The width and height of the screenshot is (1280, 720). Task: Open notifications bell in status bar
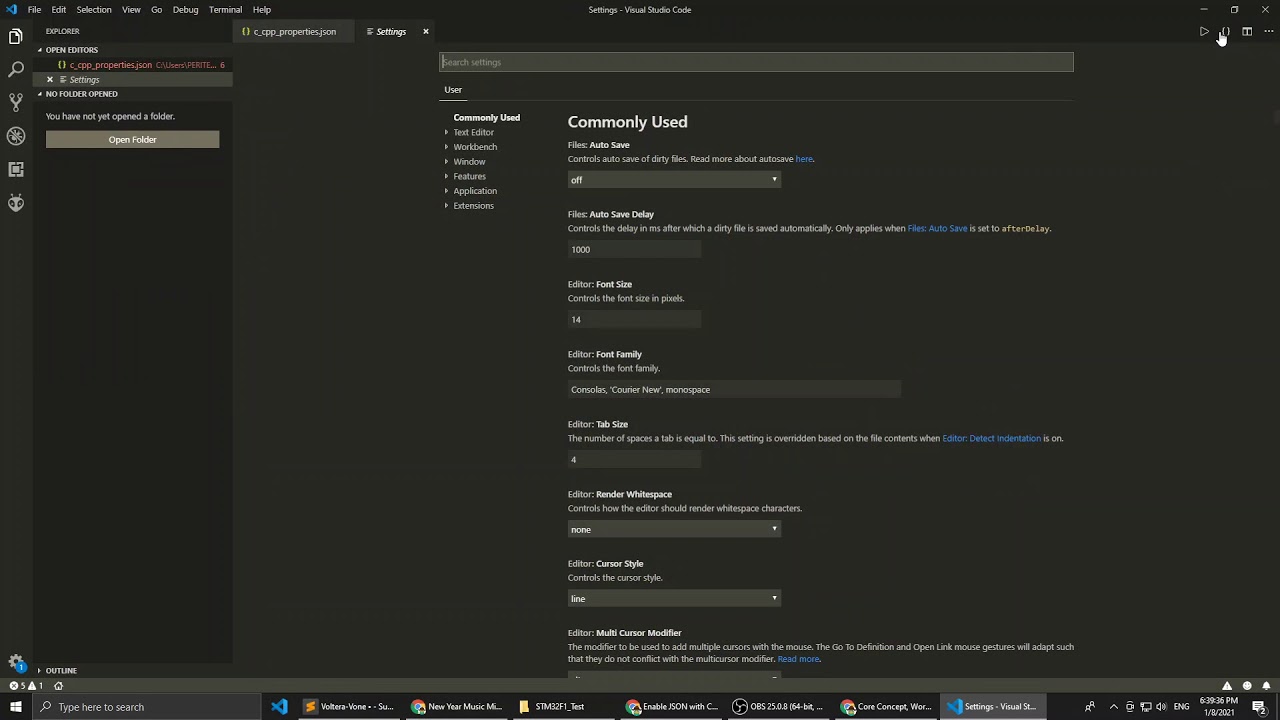point(1266,686)
